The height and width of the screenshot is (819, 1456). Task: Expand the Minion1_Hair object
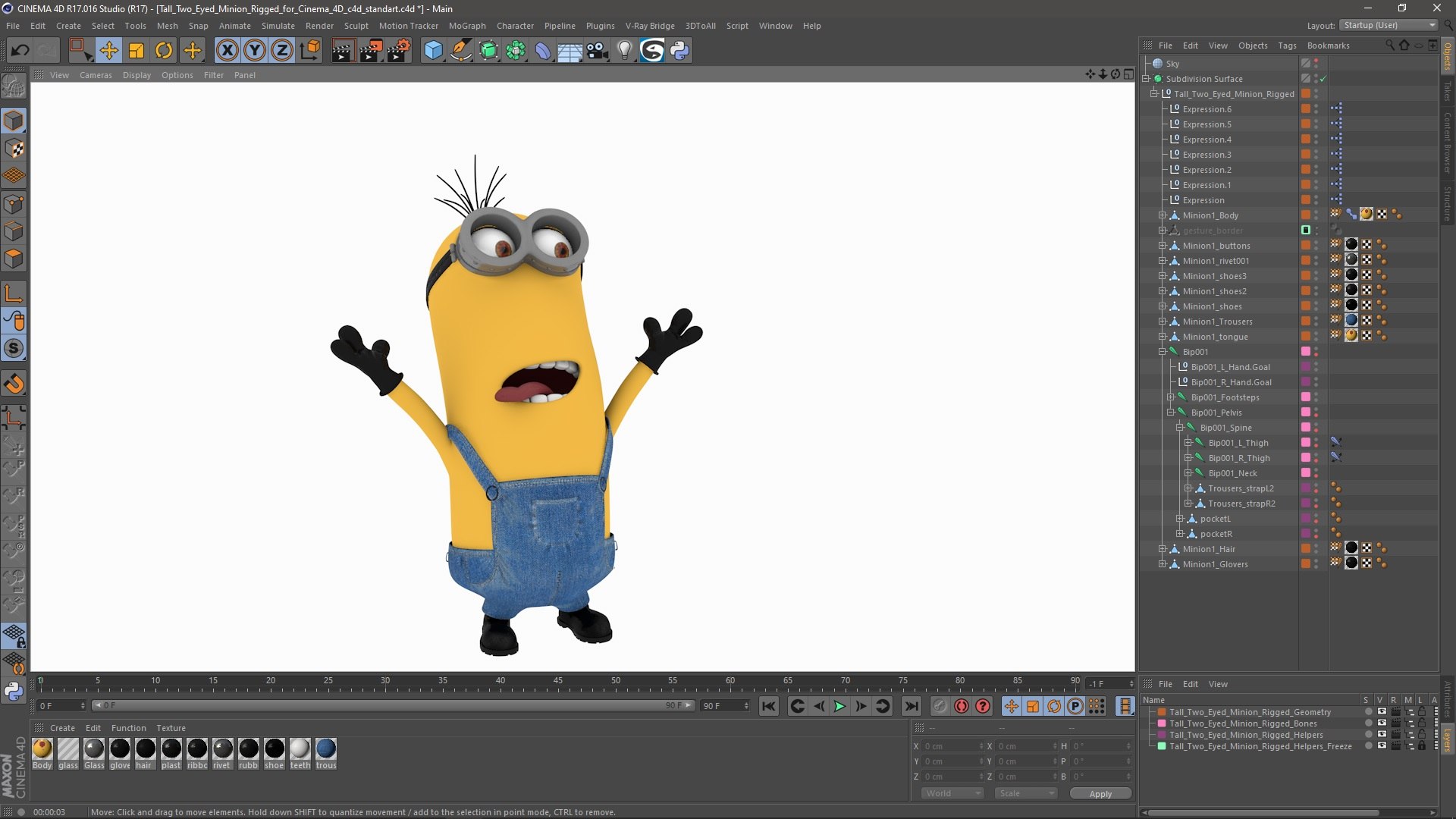point(1163,549)
